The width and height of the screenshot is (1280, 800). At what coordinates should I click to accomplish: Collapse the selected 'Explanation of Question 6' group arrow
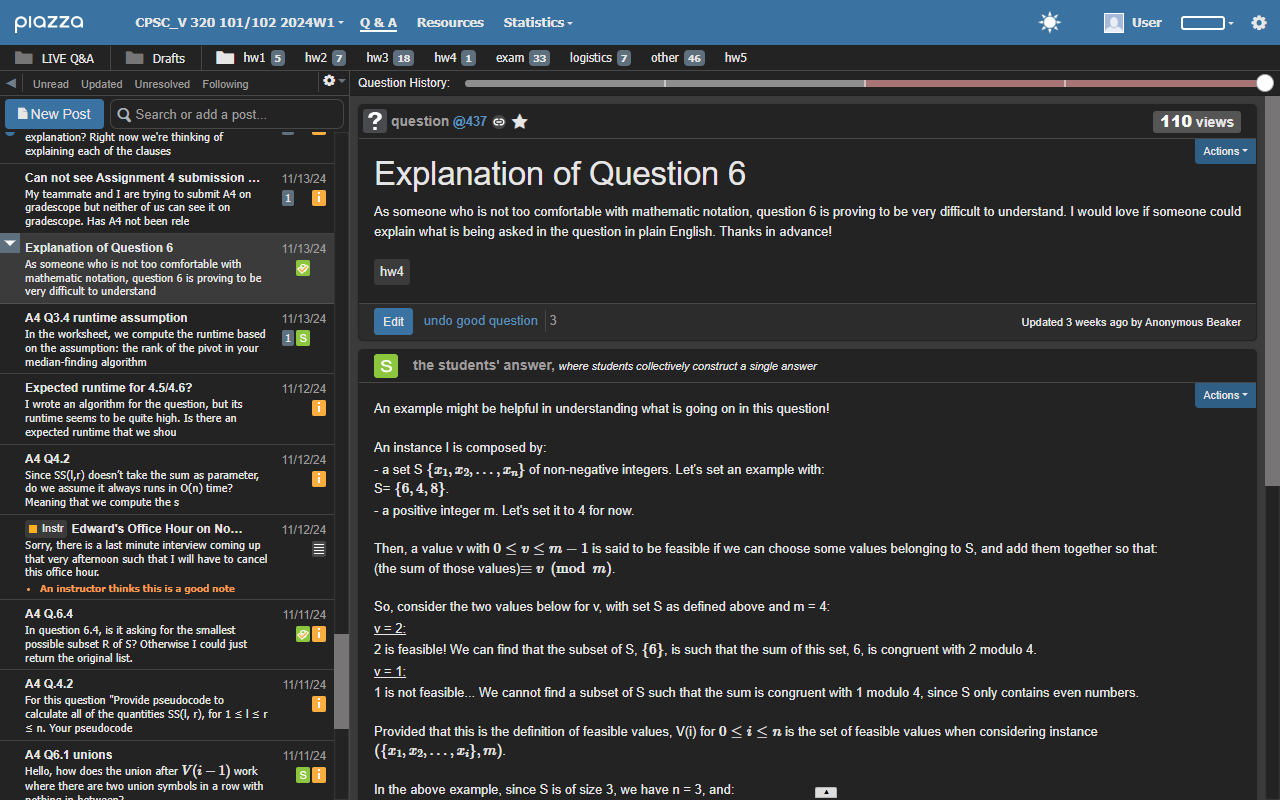(x=10, y=243)
